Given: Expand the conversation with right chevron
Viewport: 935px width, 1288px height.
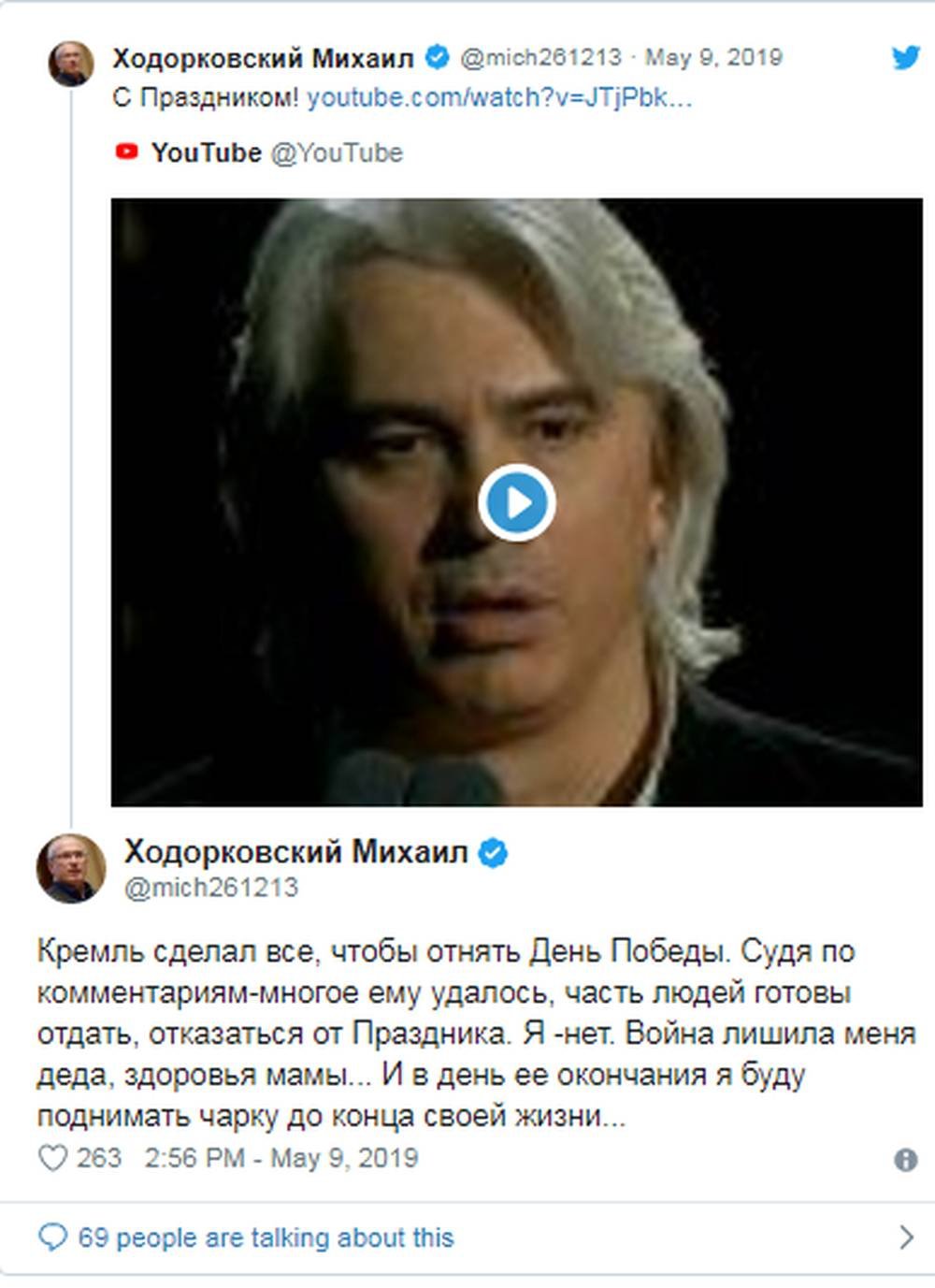Looking at the screenshot, I should (x=905, y=1237).
